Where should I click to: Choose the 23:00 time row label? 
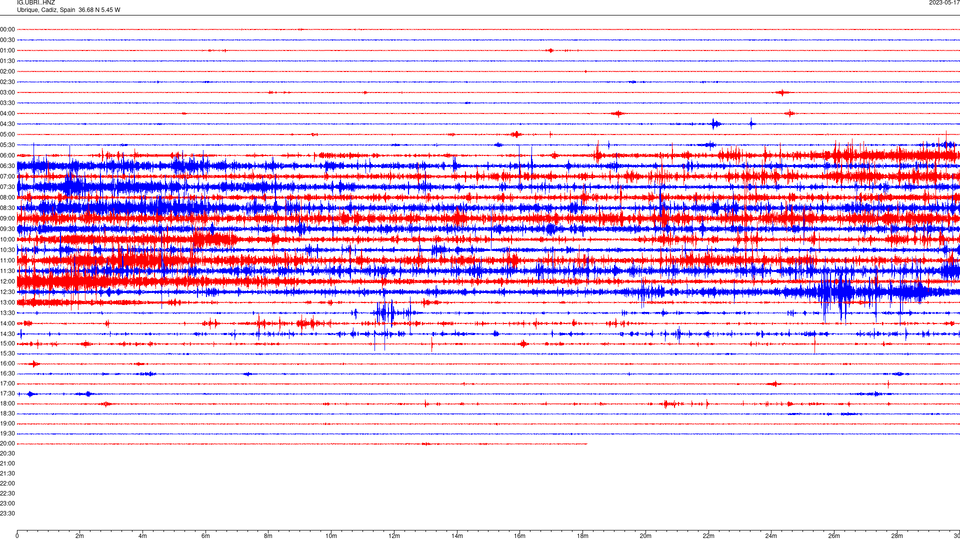click(x=7, y=503)
